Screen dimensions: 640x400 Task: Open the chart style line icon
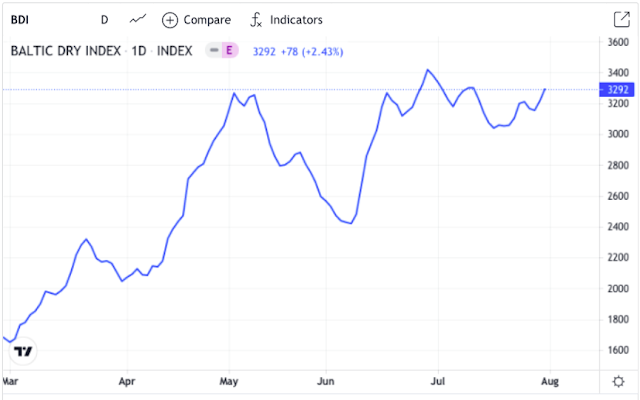138,19
